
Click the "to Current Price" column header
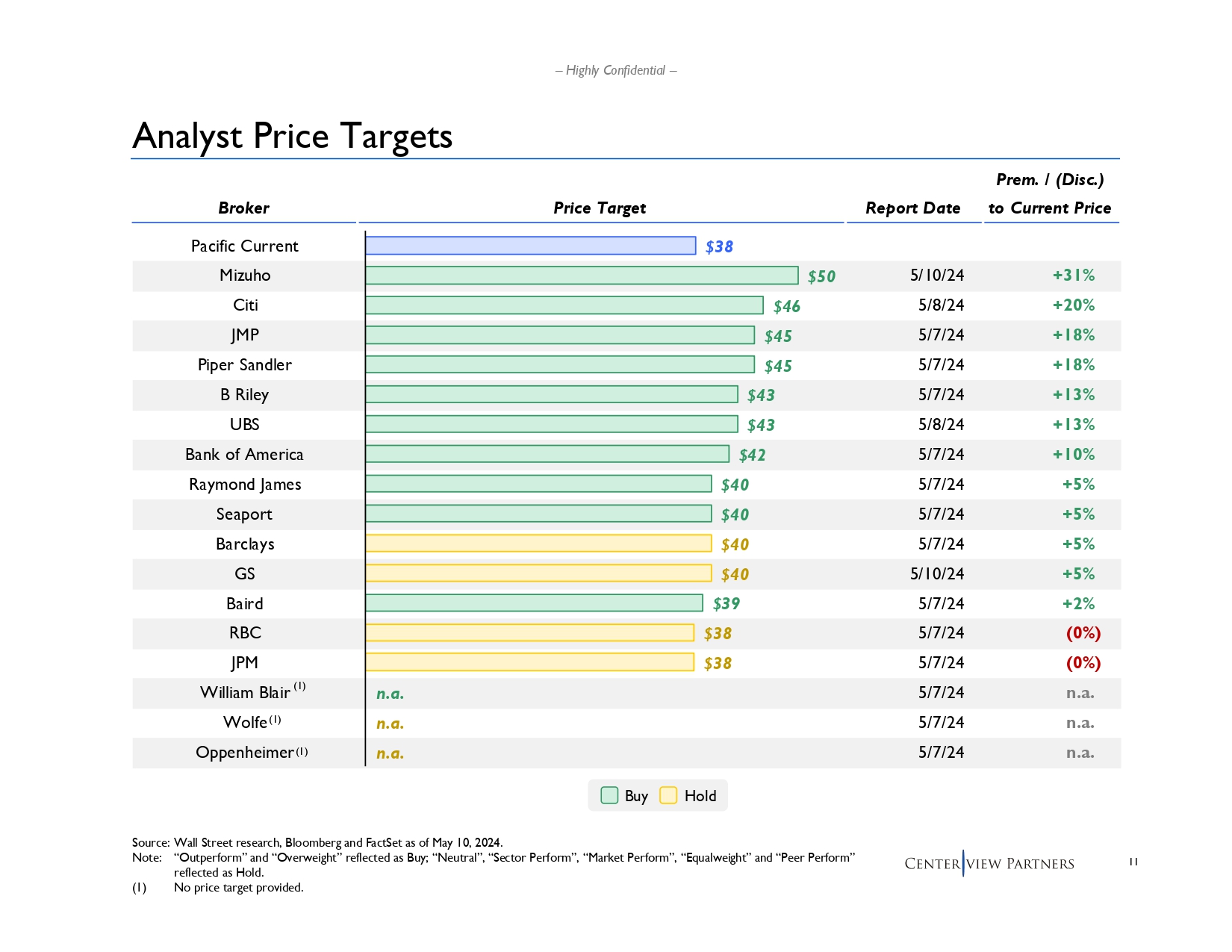point(1050,208)
